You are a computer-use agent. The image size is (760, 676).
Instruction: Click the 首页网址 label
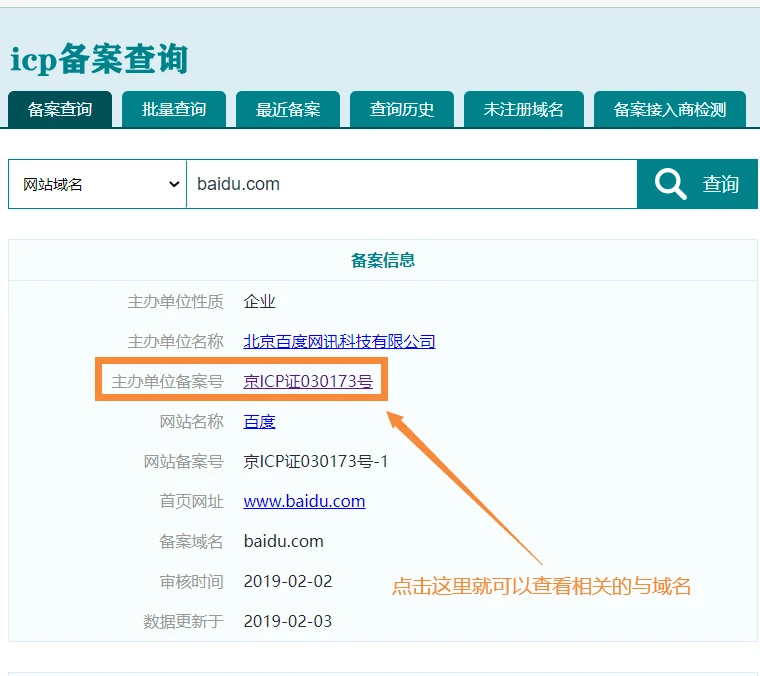191,501
